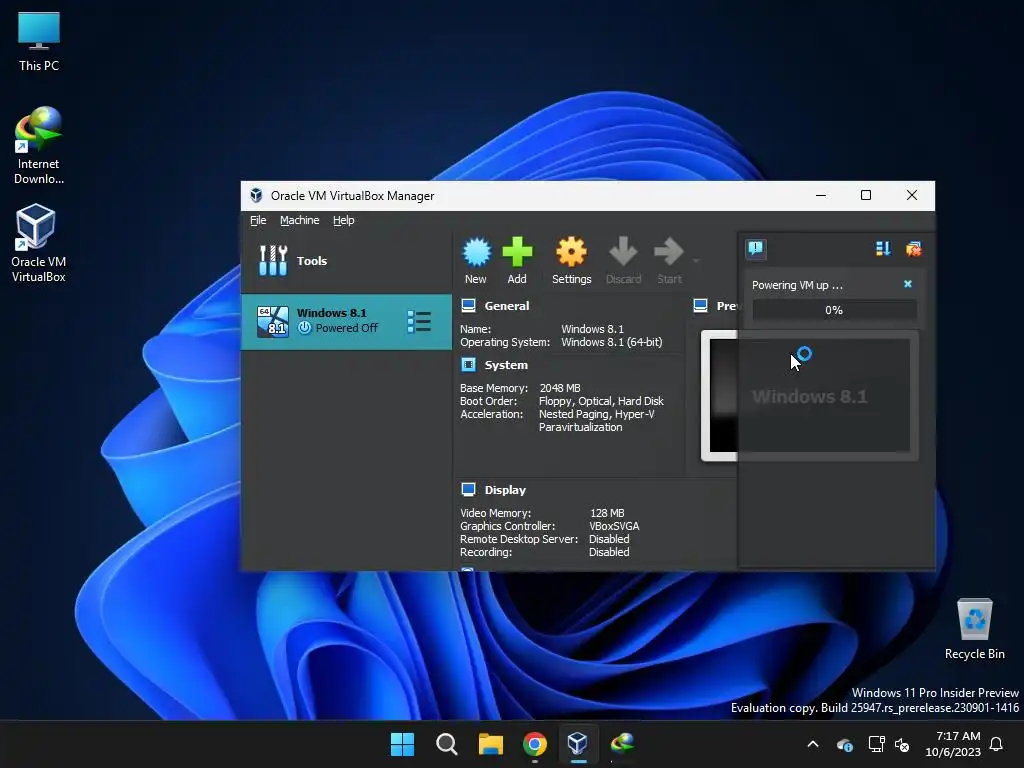
Task: Open This PC desktop icon
Action: tap(39, 40)
